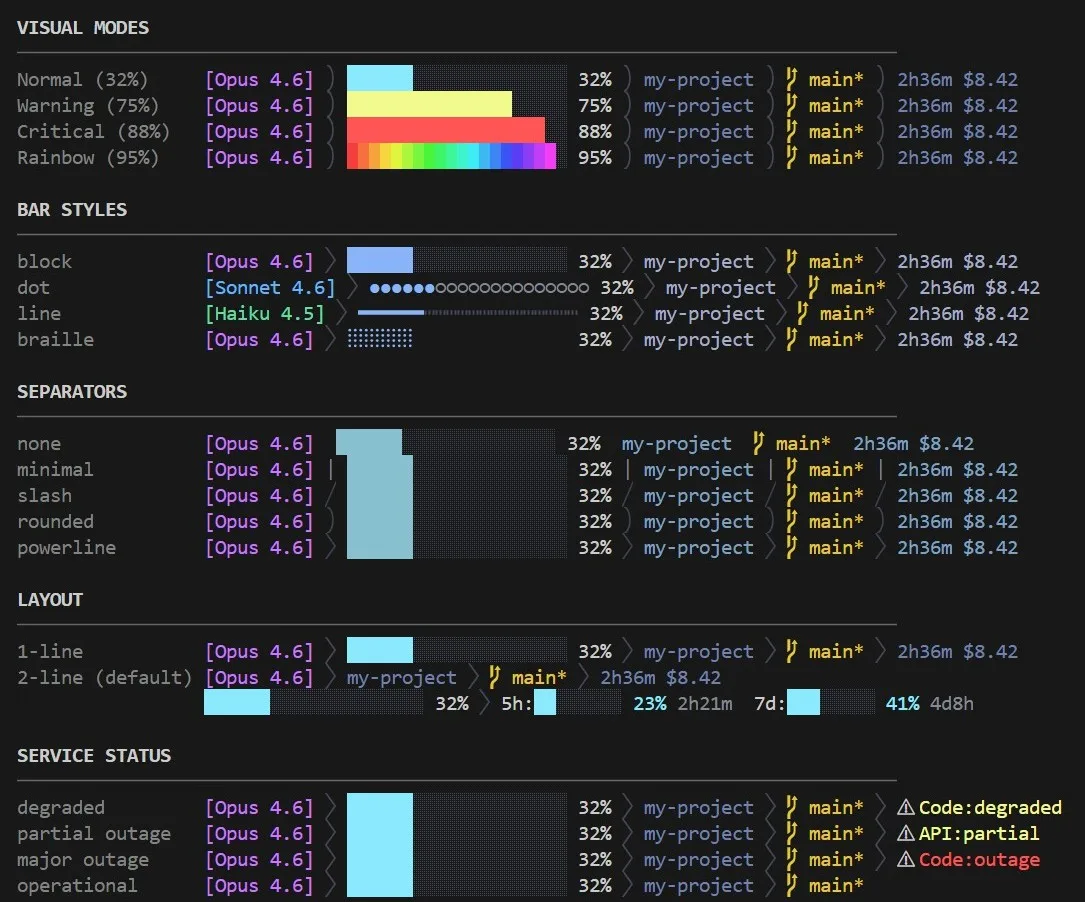The image size is (1085, 902).
Task: Click the warning triangle beside Code:degraded
Action: pos(906,807)
